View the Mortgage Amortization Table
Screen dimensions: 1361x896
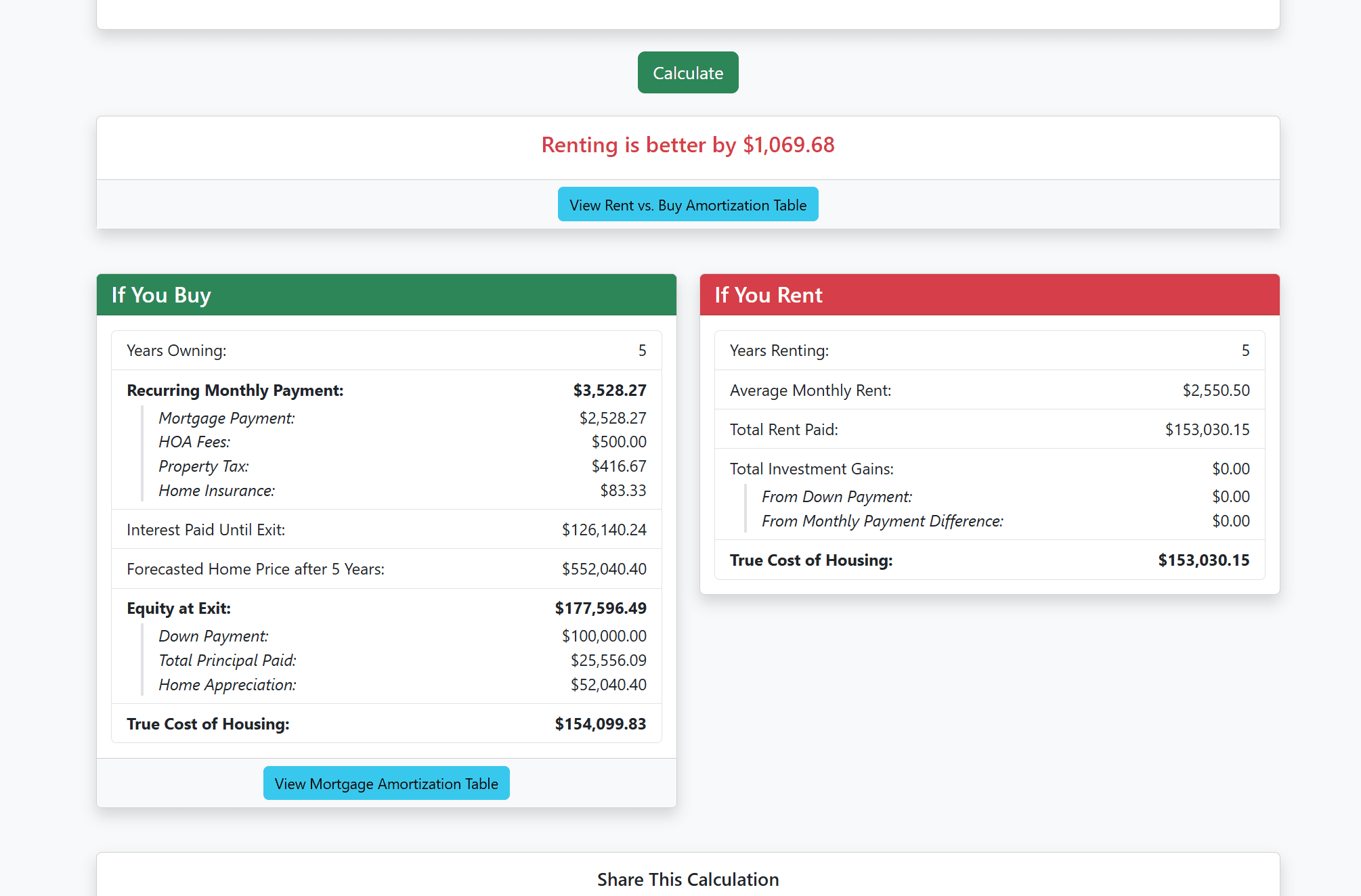386,783
